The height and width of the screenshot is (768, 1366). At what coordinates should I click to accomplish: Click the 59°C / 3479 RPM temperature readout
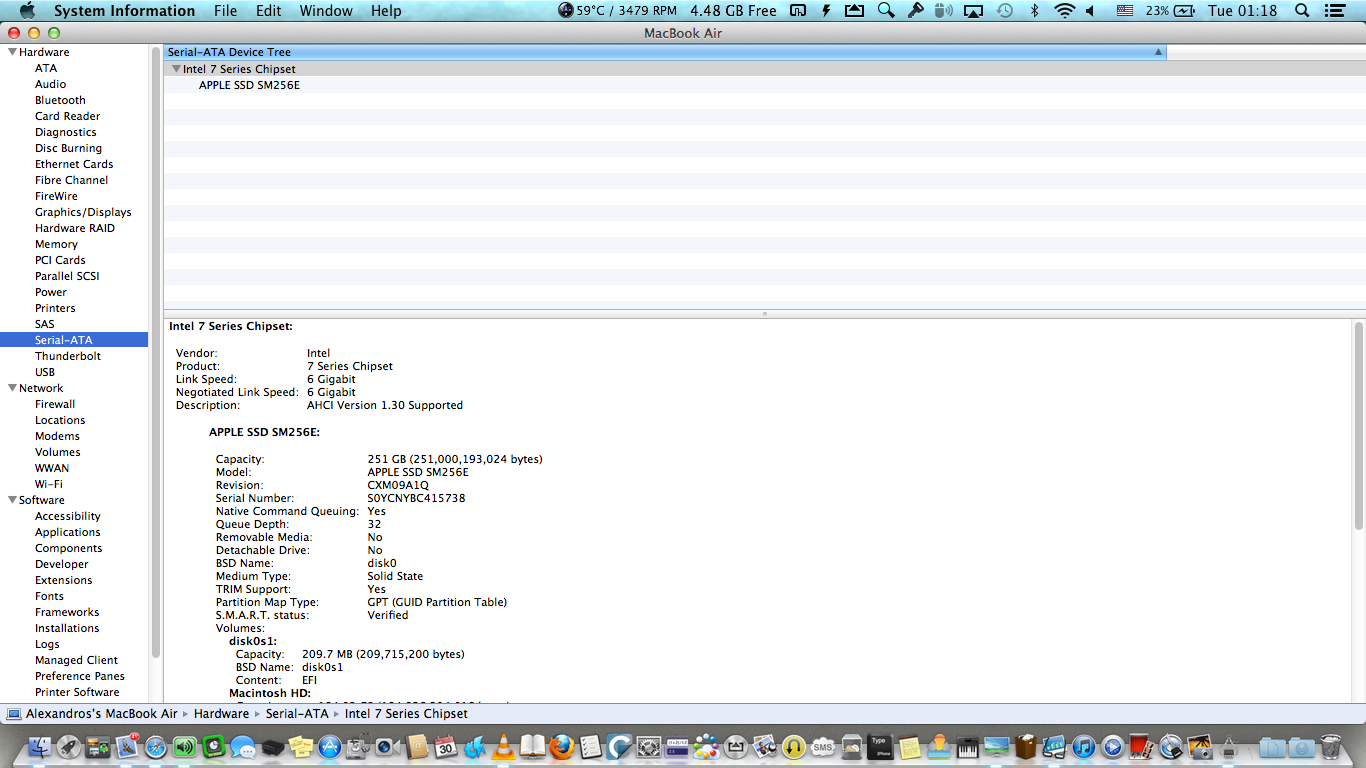(x=618, y=11)
